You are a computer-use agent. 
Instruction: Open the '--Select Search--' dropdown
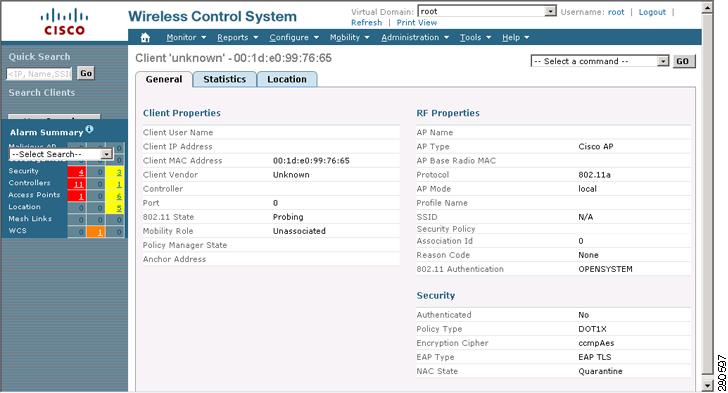(61, 154)
